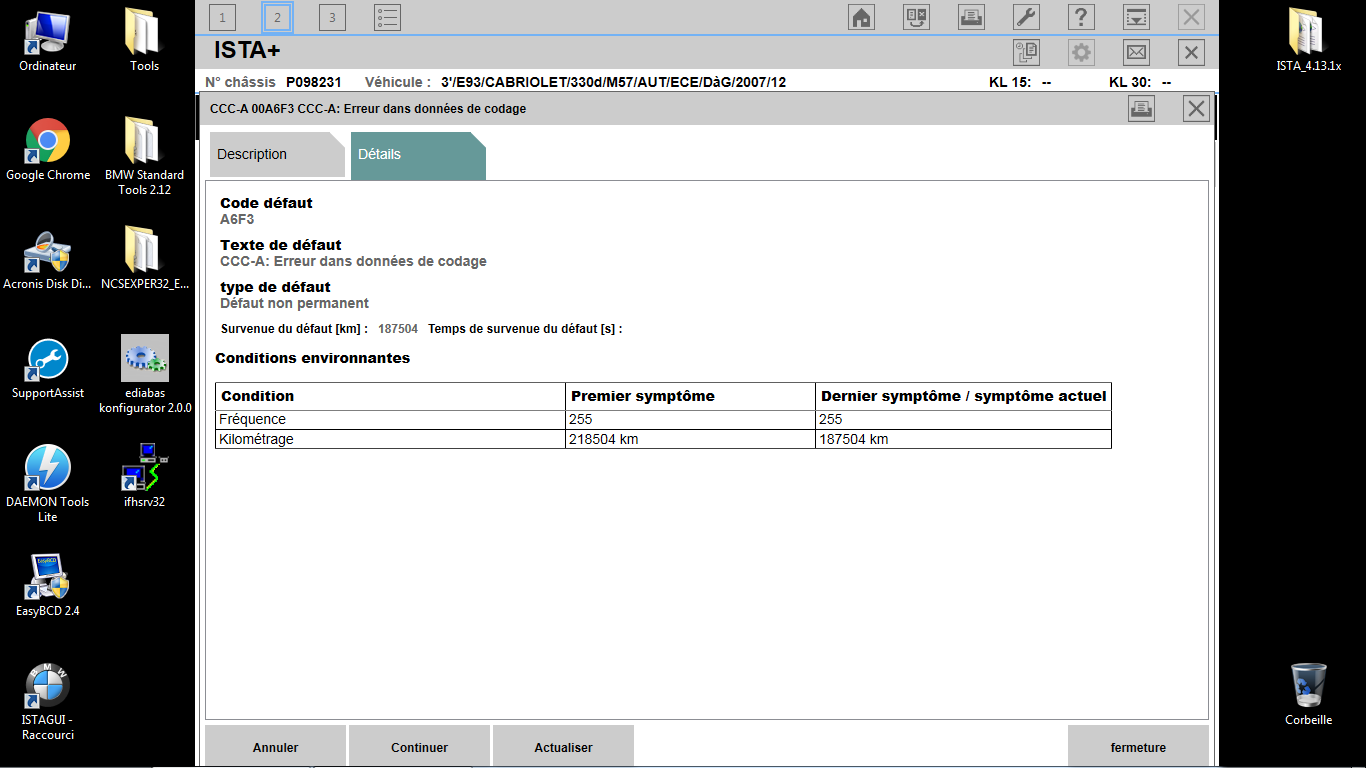Click the Fréquence row label

point(252,419)
